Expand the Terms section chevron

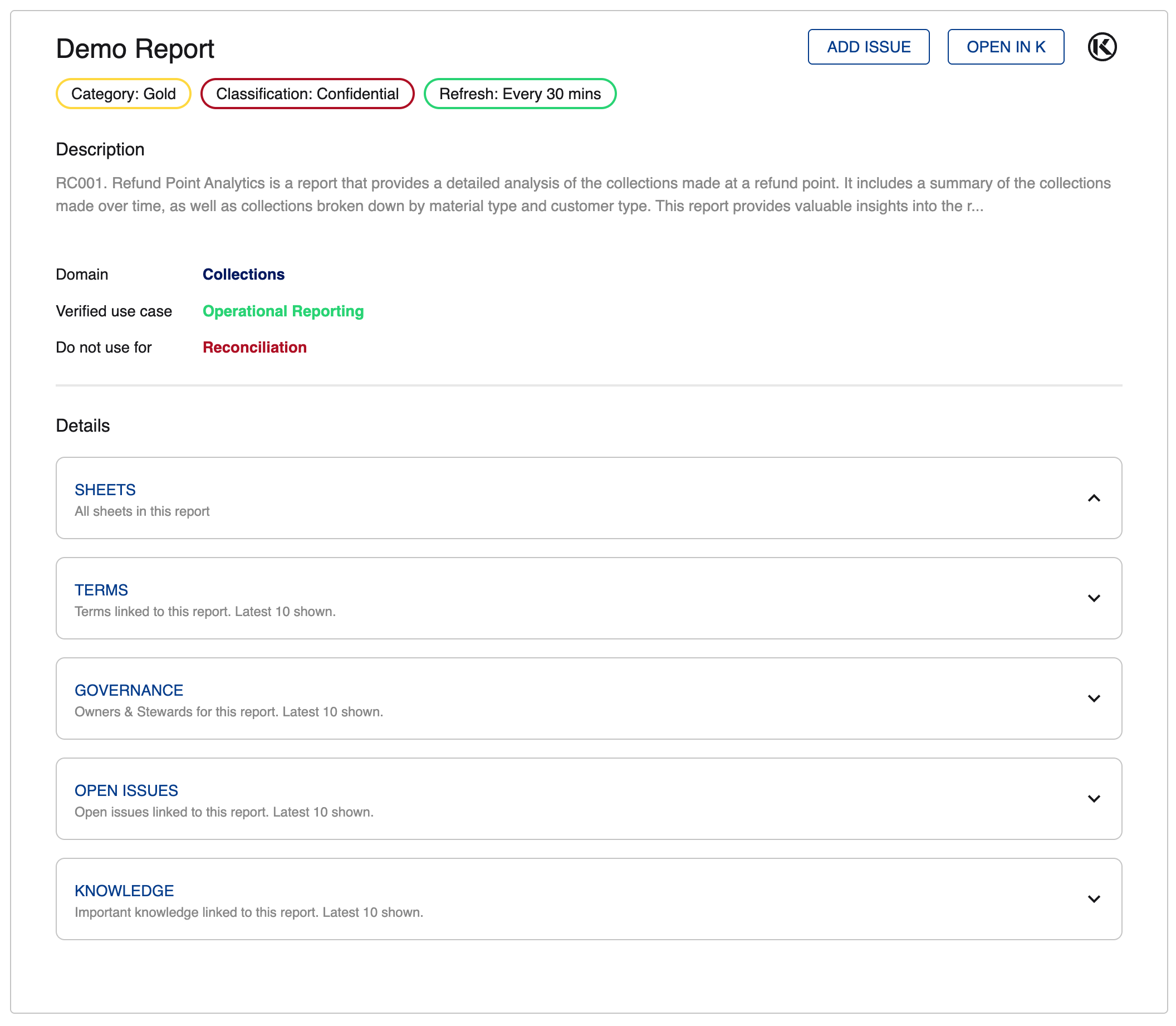point(1093,598)
